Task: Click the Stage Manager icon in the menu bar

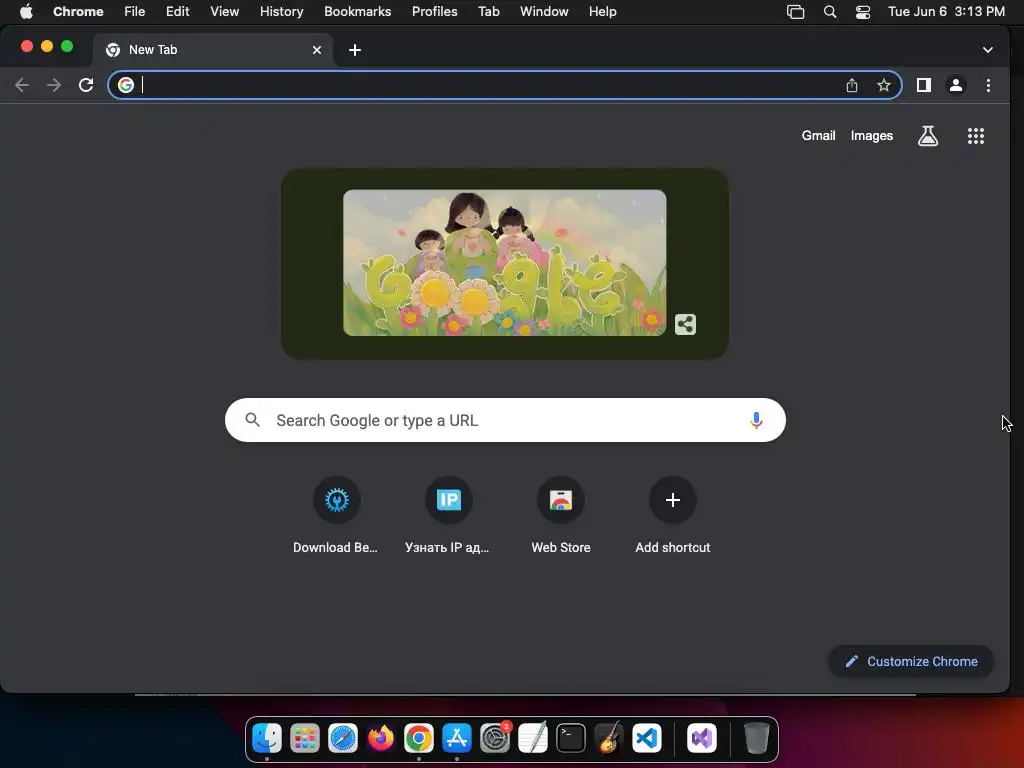Action: tap(795, 12)
